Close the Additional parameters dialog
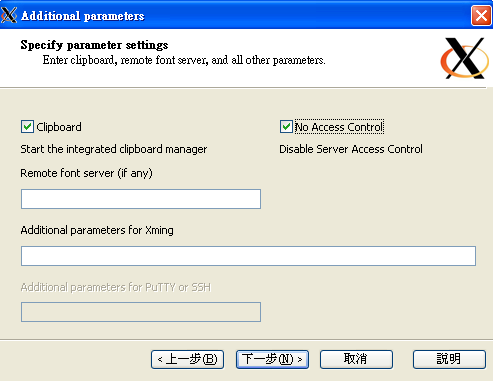493x381 pixels. point(481,15)
